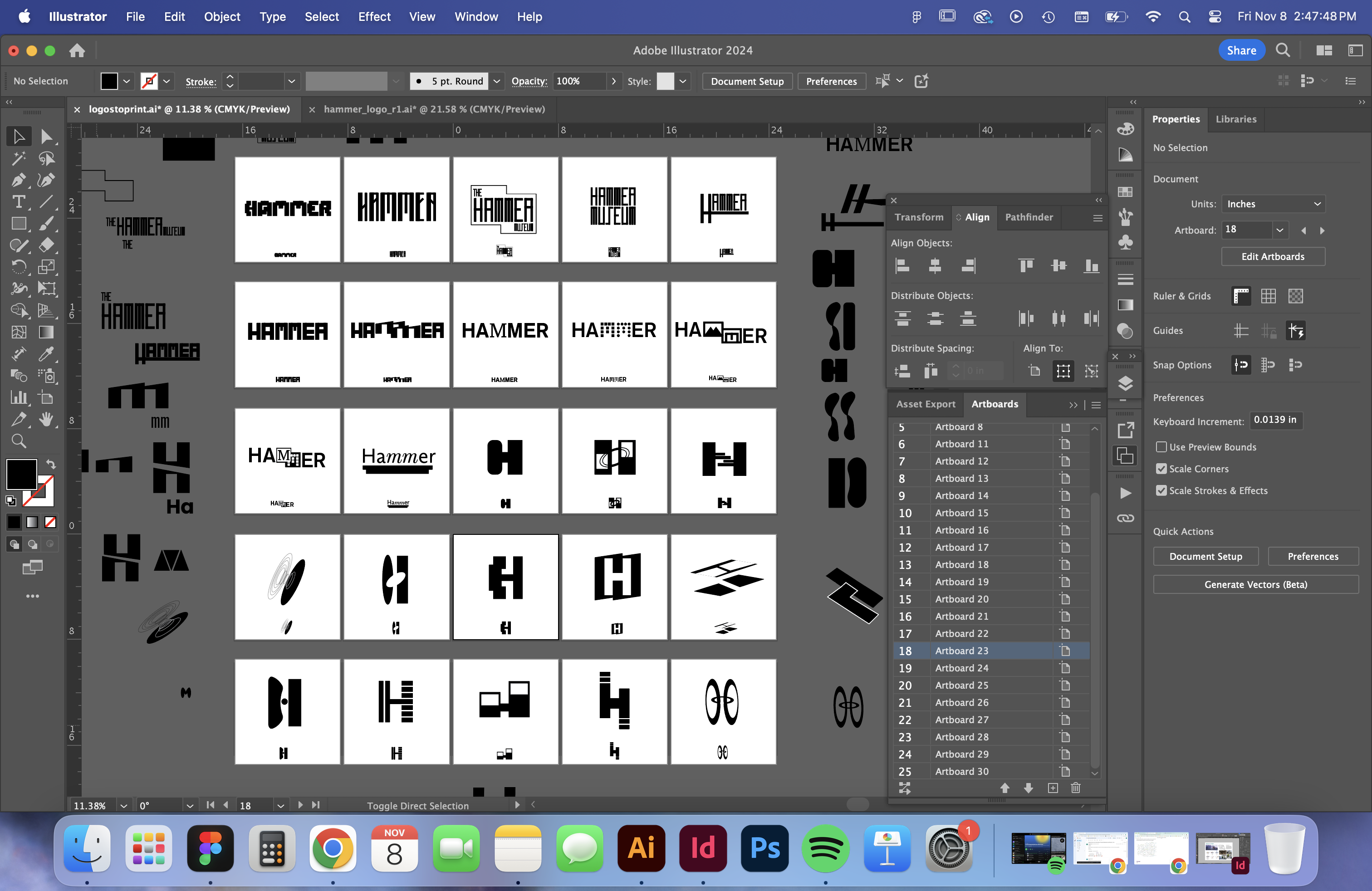Select the Eyedropper tool
The image size is (1372, 891).
tap(46, 354)
